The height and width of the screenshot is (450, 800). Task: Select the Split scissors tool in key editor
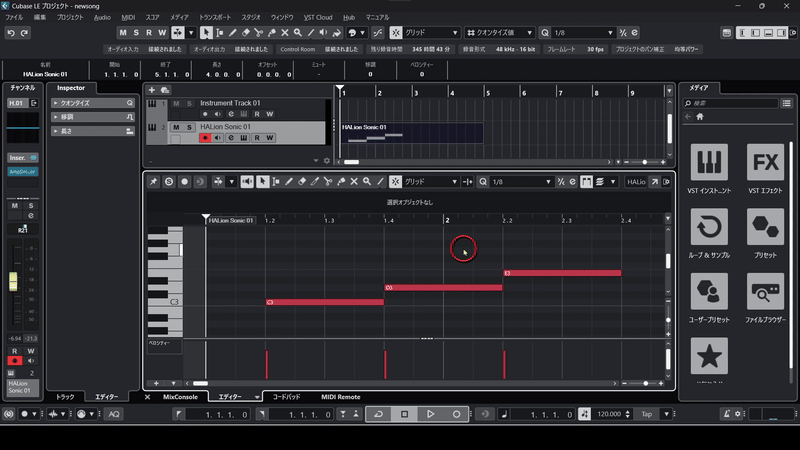pyautogui.click(x=328, y=182)
